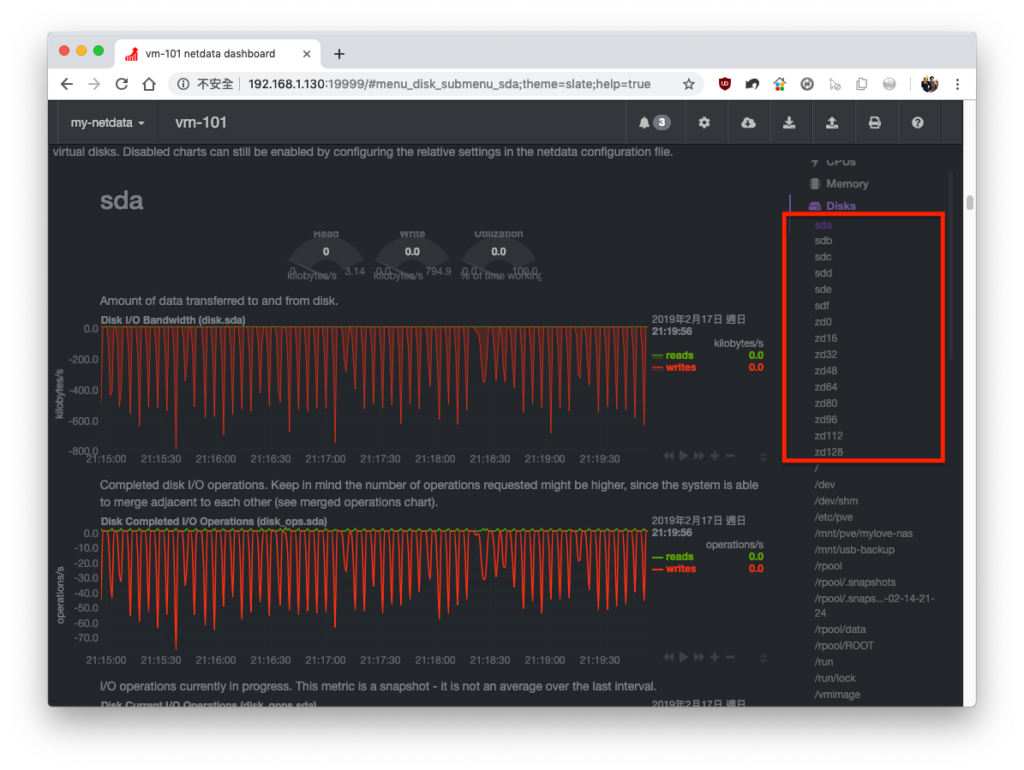Screen dimensions: 1024x770
Task: Click the cloud update check icon
Action: [x=748, y=123]
